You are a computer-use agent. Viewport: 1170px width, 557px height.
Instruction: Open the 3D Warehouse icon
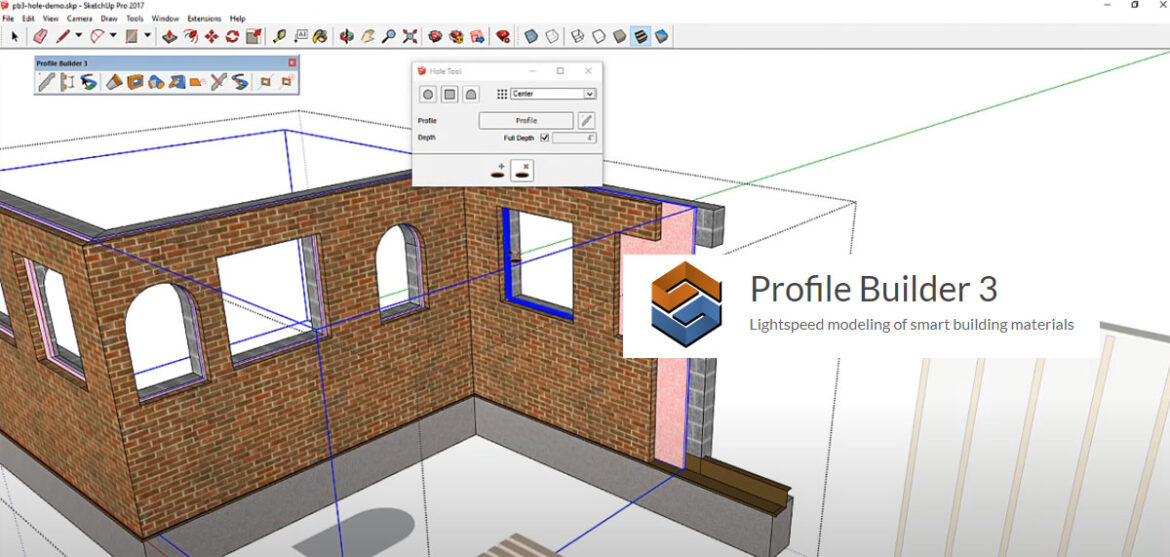point(436,36)
